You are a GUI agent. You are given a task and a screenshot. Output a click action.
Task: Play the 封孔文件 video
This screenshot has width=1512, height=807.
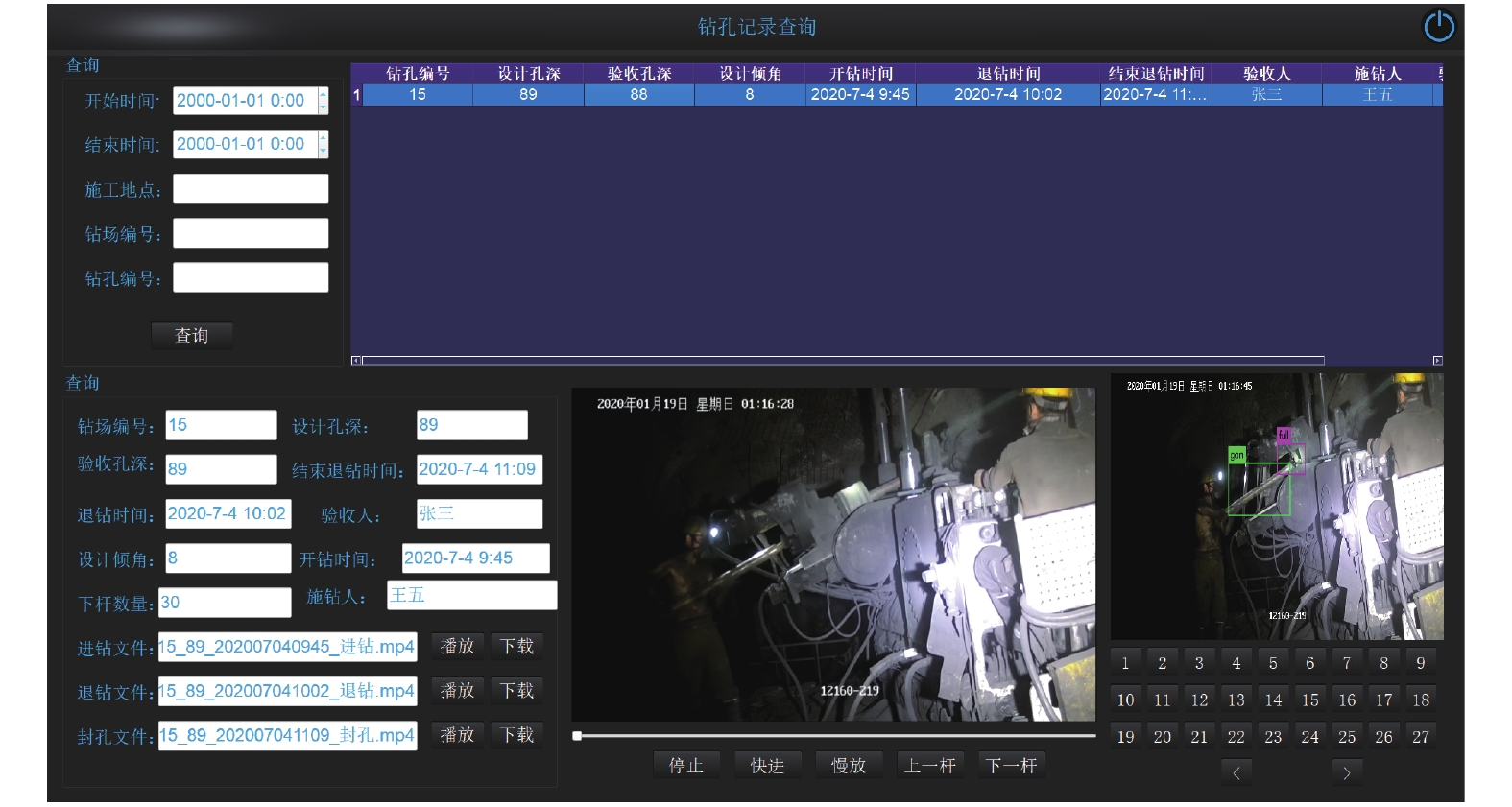(457, 735)
